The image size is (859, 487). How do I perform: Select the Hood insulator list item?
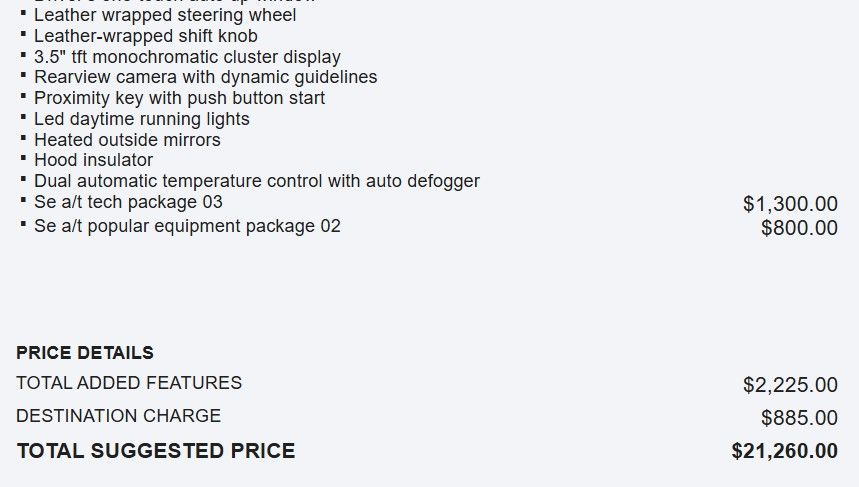point(93,160)
